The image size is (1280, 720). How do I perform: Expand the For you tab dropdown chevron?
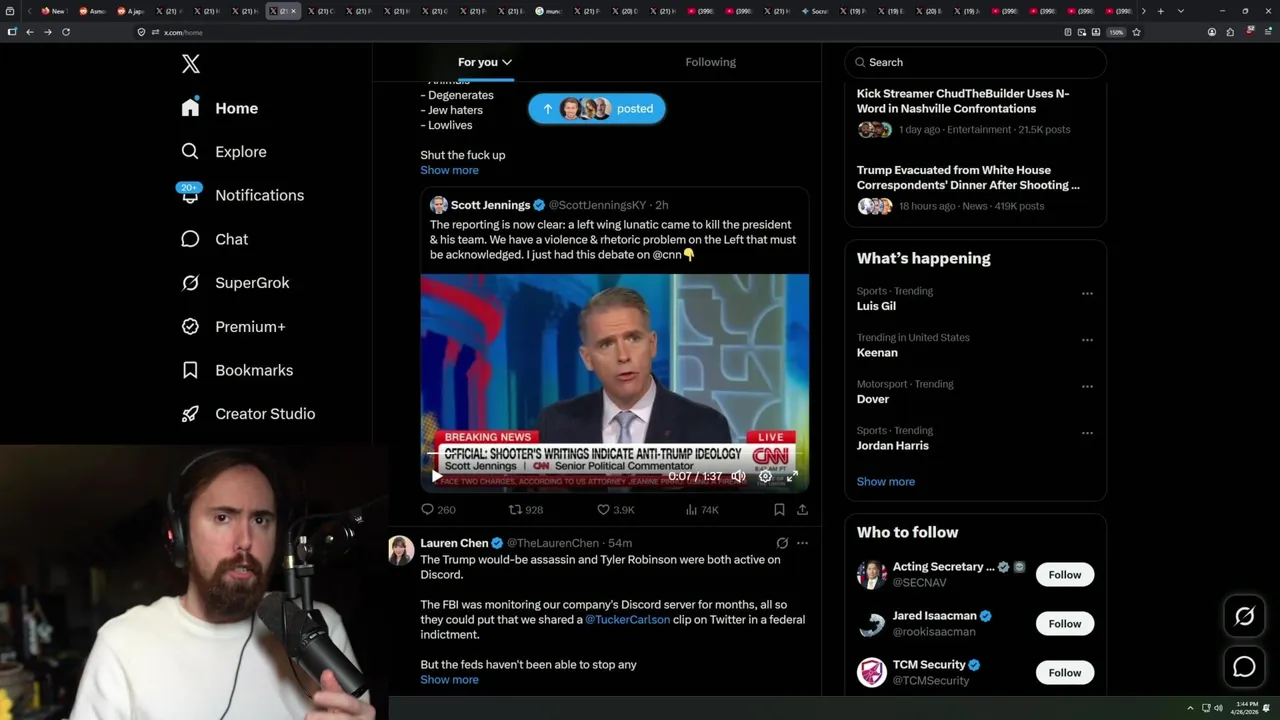(507, 62)
